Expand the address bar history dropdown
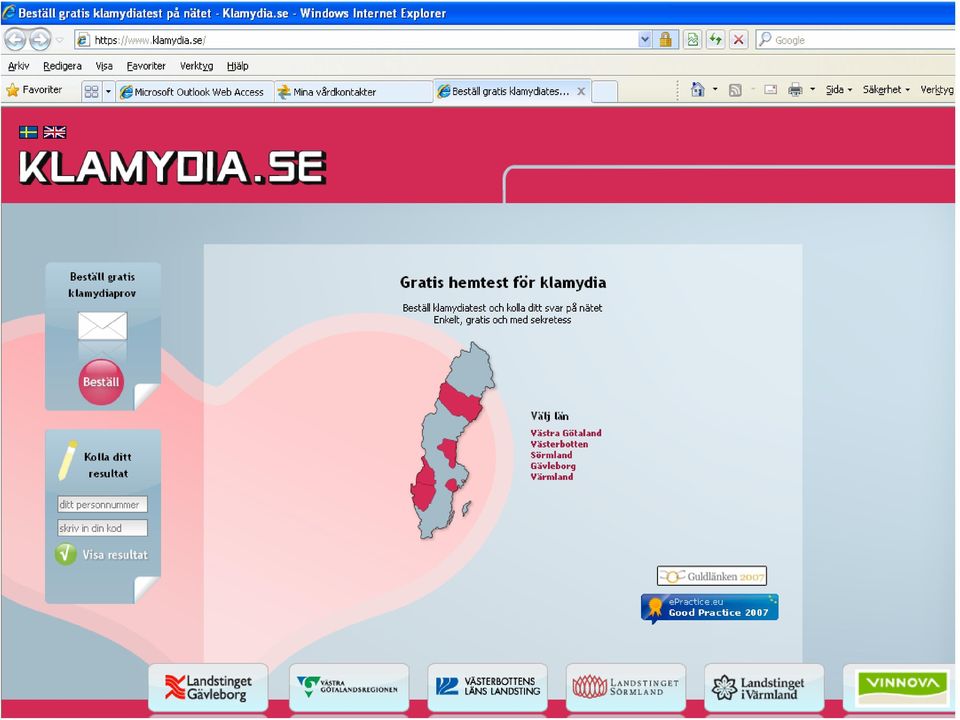The height and width of the screenshot is (720, 960). tap(644, 40)
